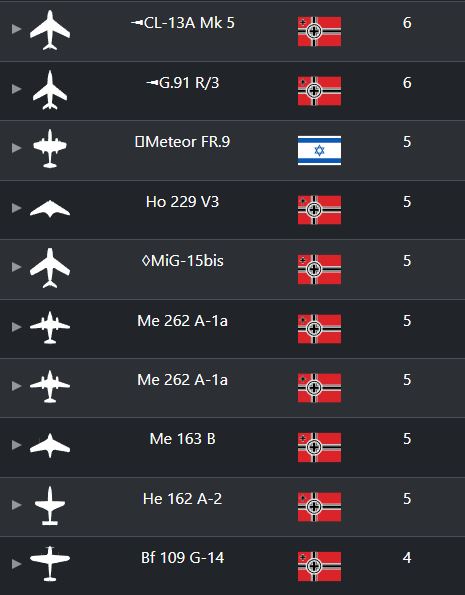Click the German flag beside Ho 229 V3
The width and height of the screenshot is (465, 595).
[x=319, y=210]
